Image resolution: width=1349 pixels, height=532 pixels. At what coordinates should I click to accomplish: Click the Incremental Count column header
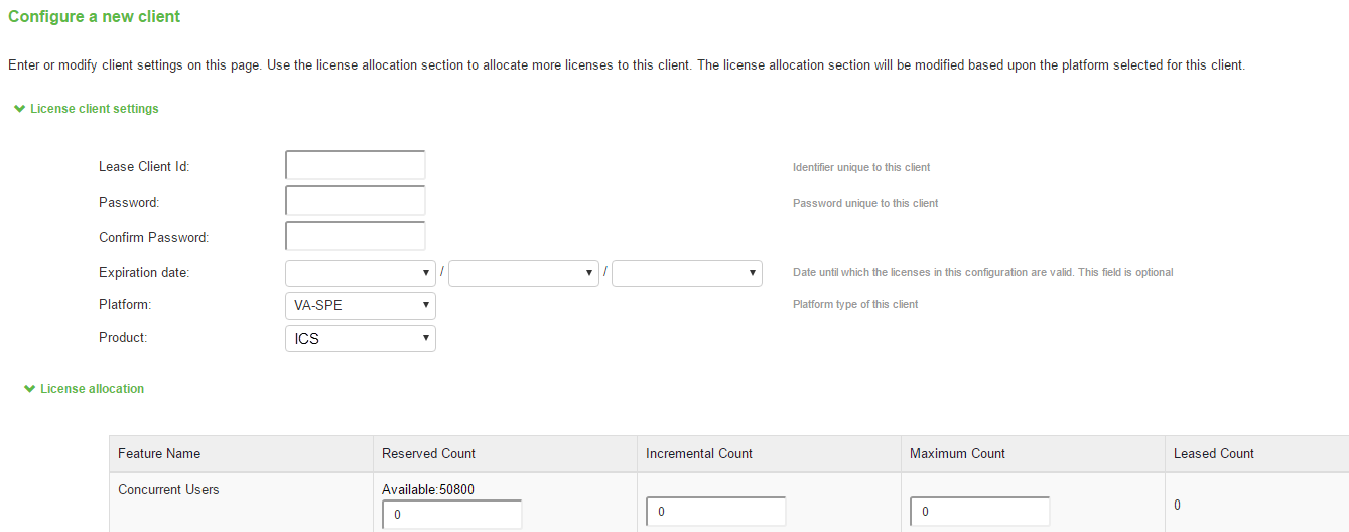tap(699, 454)
